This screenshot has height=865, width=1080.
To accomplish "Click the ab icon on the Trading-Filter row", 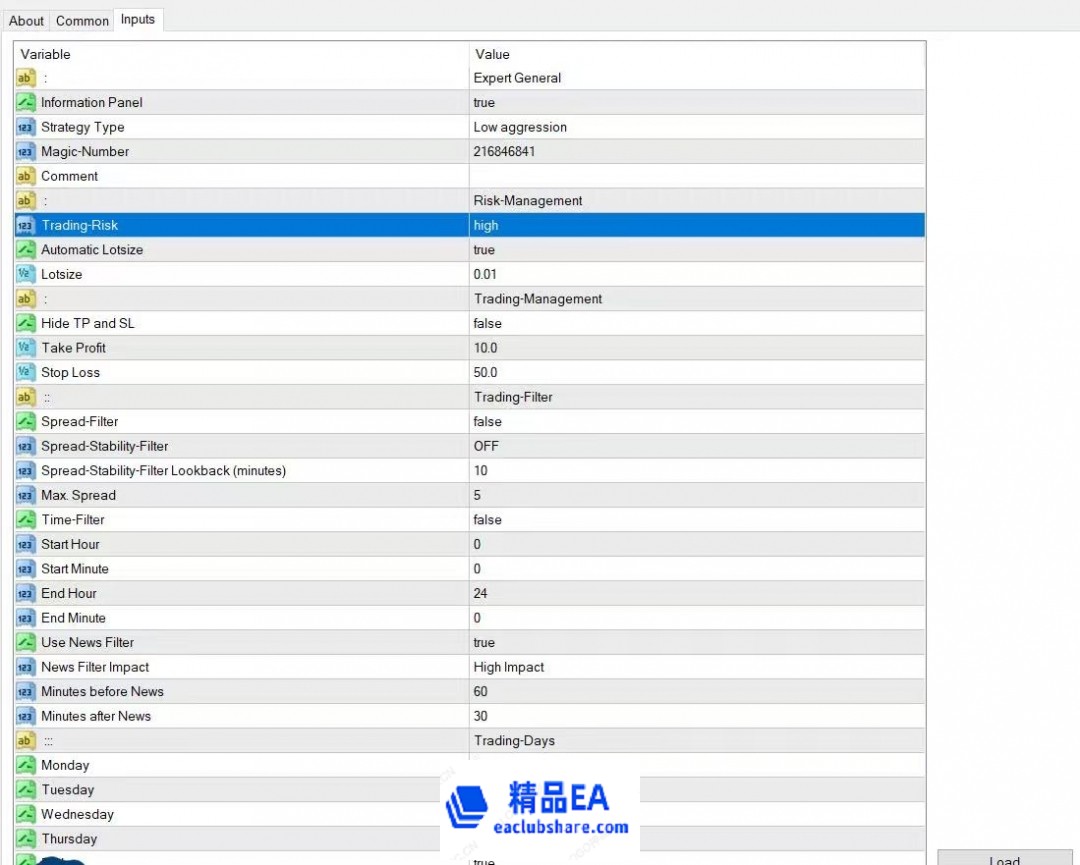I will click(x=25, y=396).
